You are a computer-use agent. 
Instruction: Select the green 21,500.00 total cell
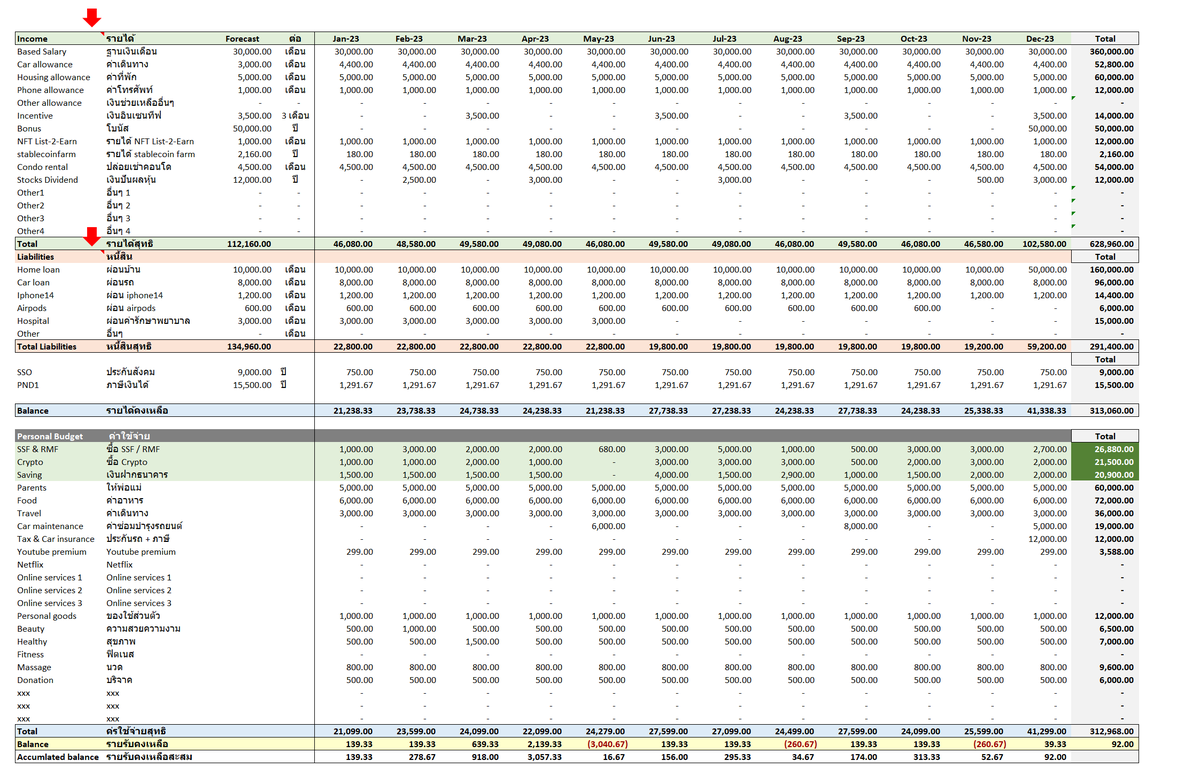click(1105, 462)
